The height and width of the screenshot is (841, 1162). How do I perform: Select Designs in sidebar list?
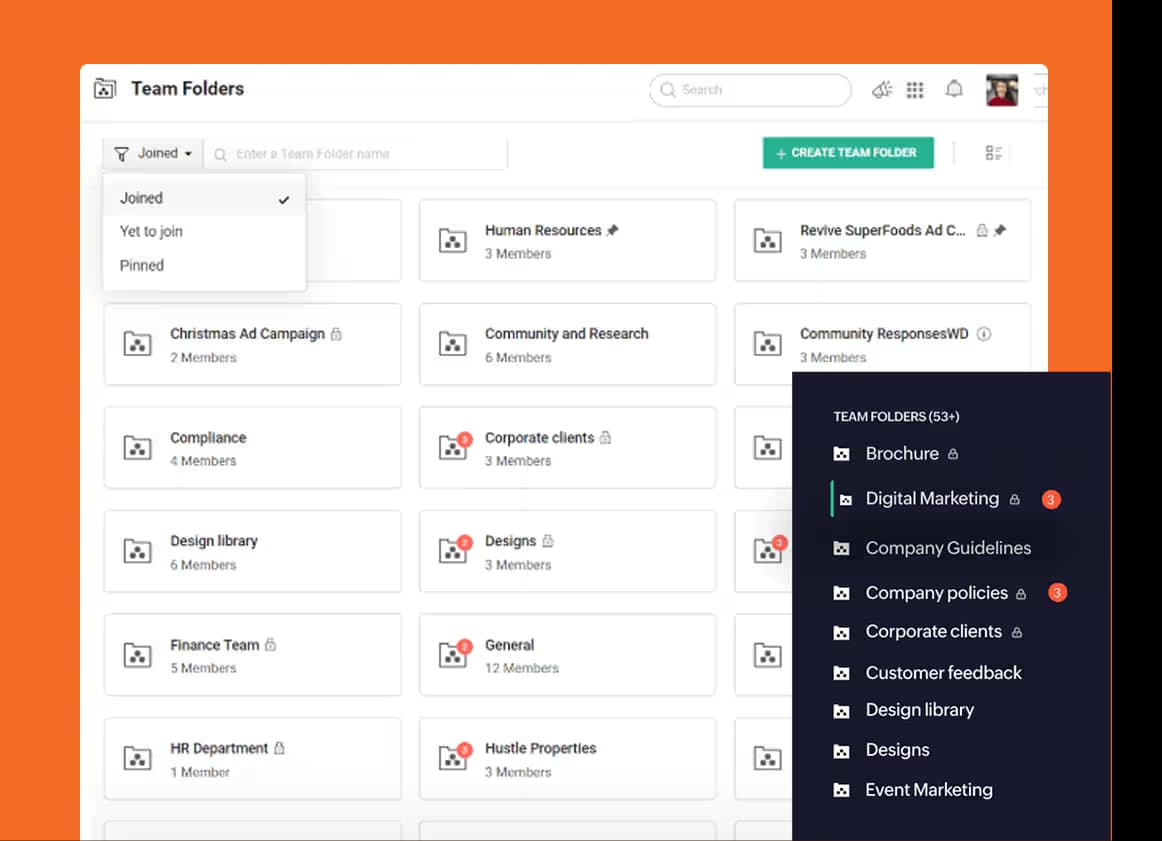(897, 750)
